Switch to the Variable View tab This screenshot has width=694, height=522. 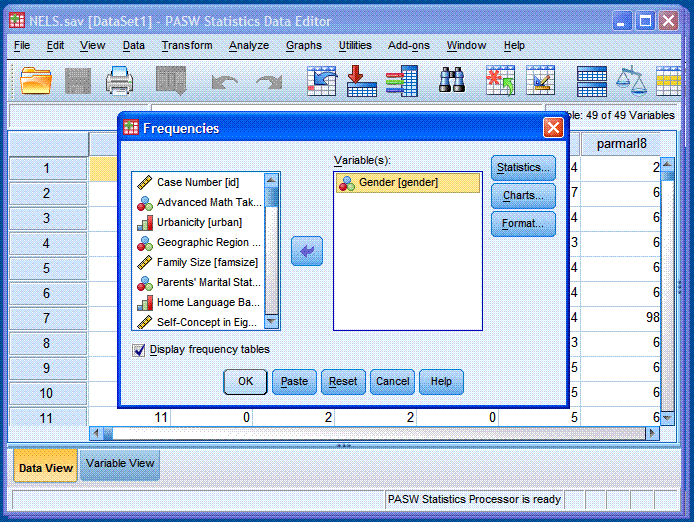tap(120, 464)
